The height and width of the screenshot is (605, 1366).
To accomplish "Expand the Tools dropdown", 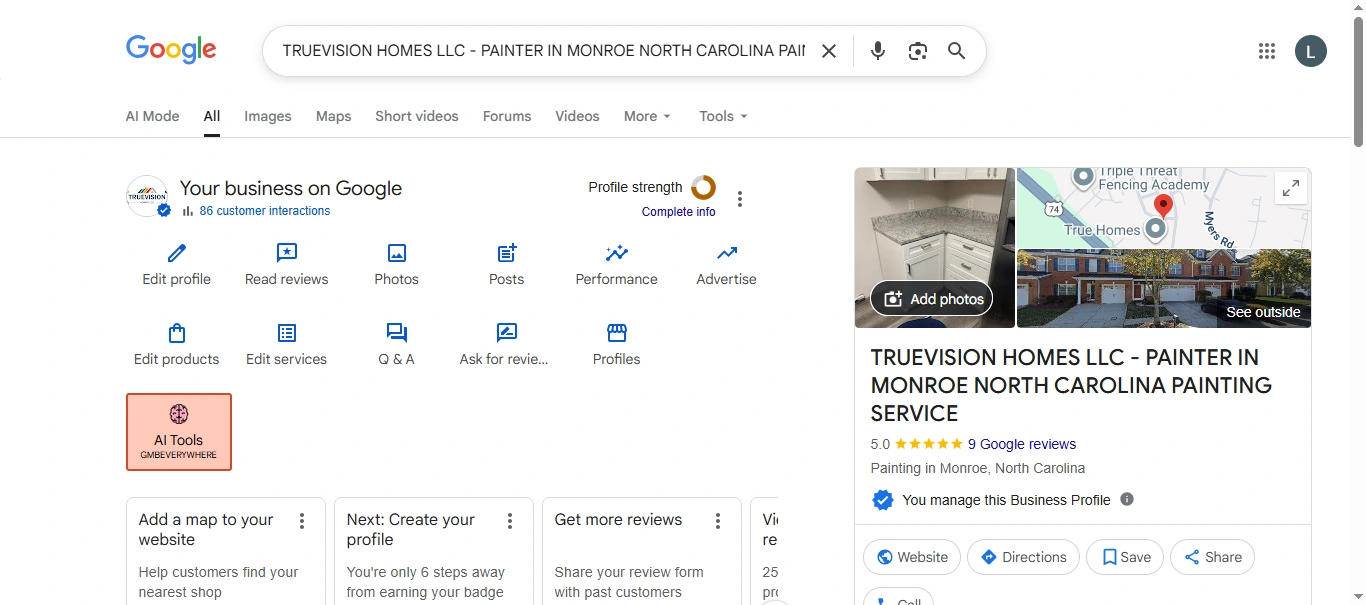I will tap(723, 116).
